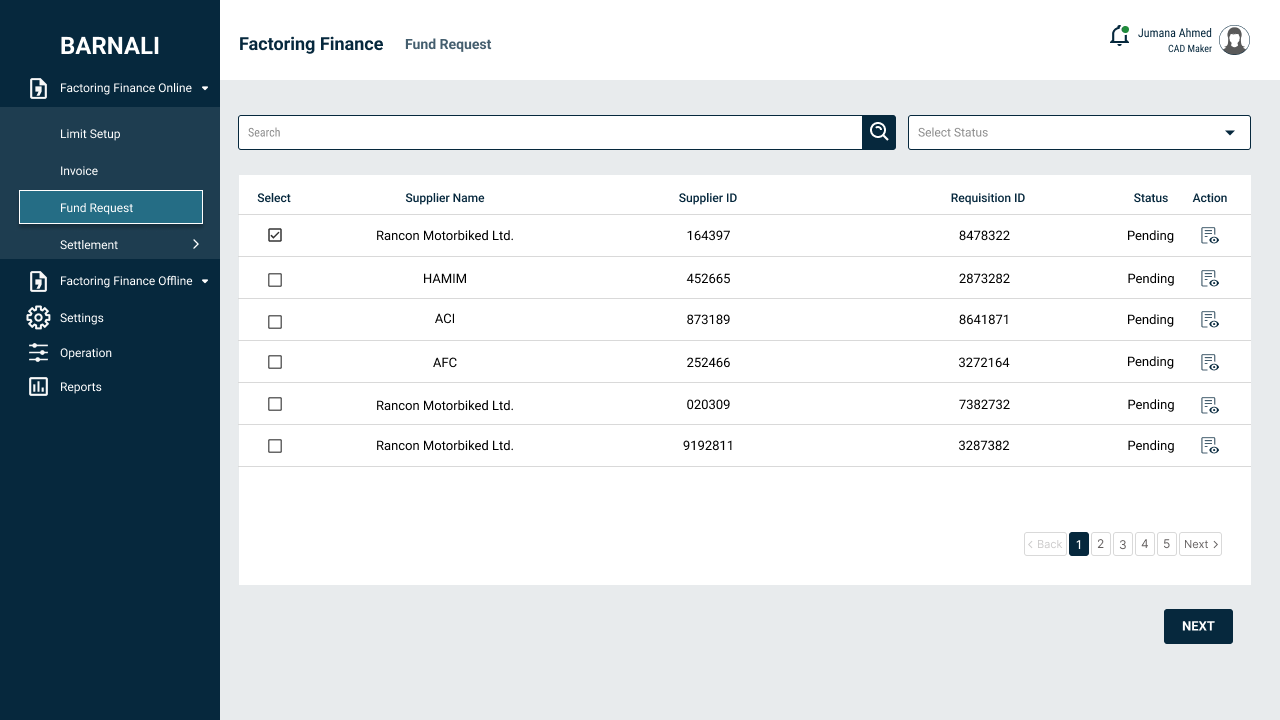The height and width of the screenshot is (720, 1280).
Task: Click the Requisition ID column header
Action: coord(988,198)
